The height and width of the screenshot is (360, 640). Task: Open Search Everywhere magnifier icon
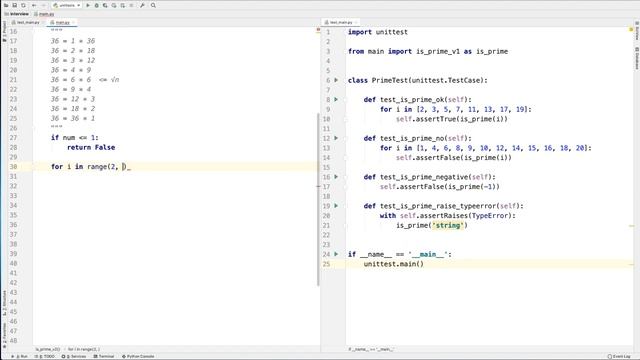tap(153, 5)
